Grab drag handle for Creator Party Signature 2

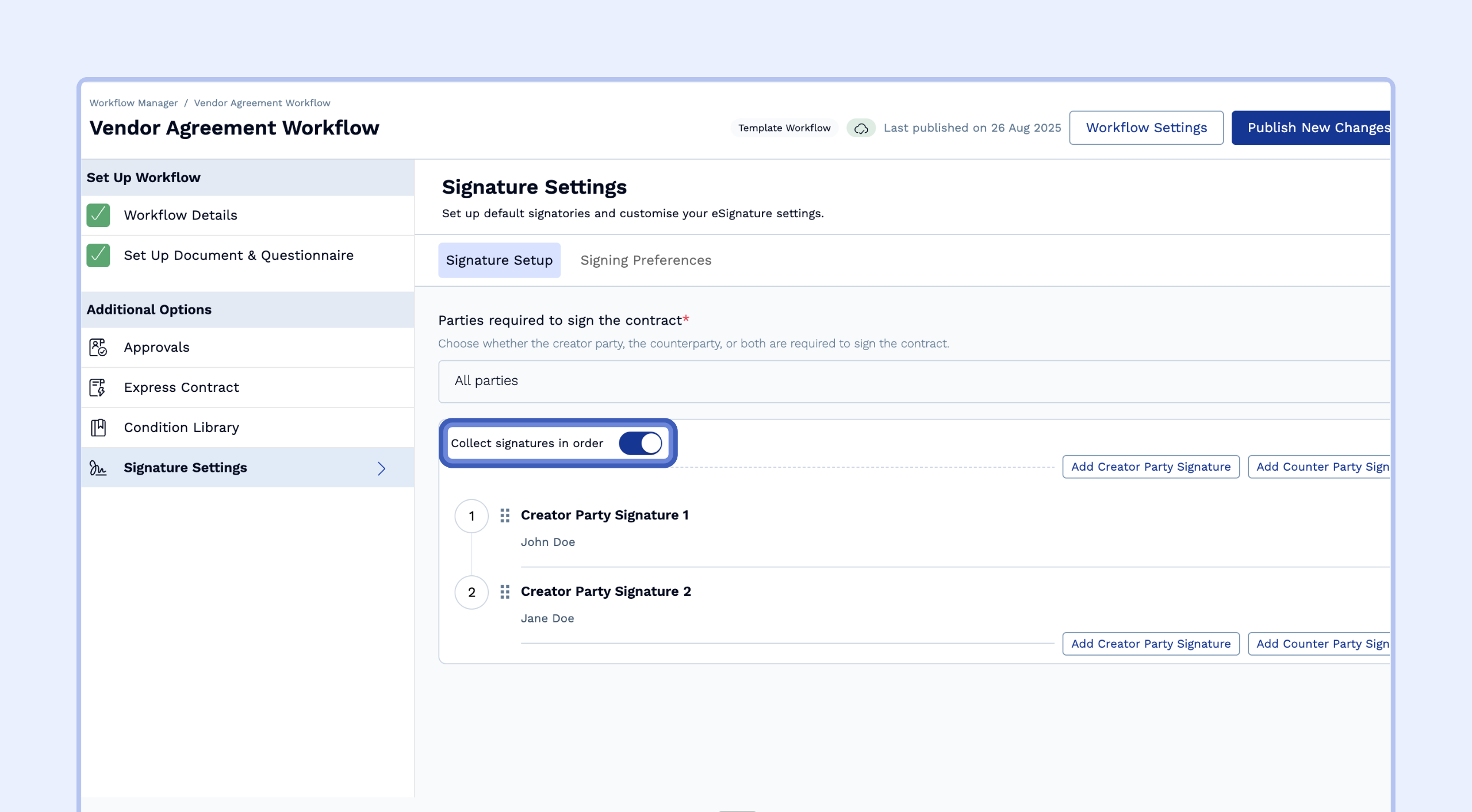505,592
